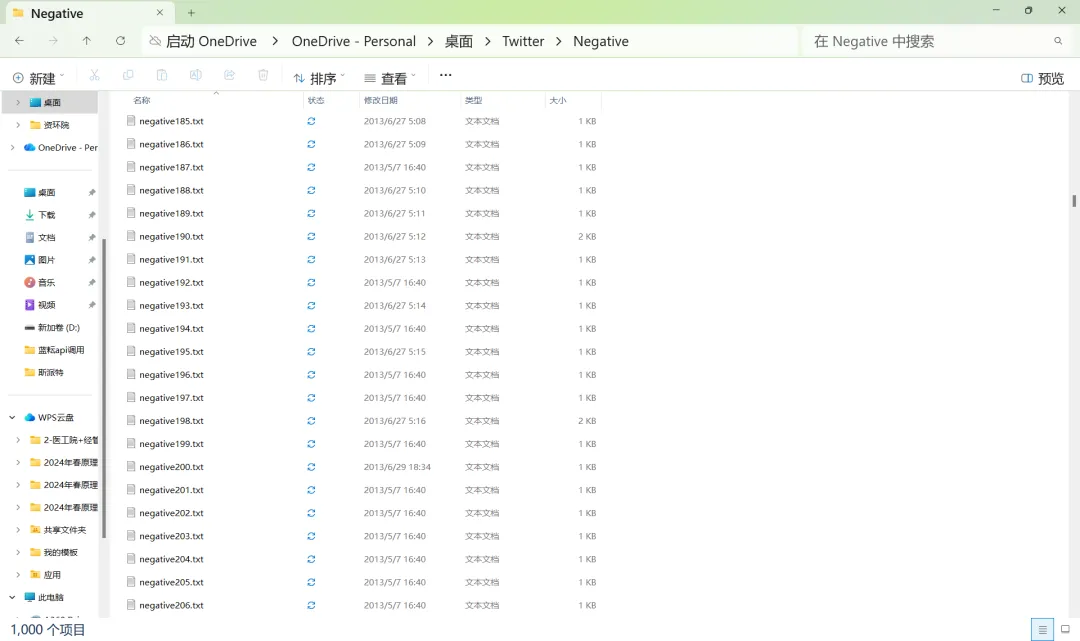Open the 排序 sort dropdown
1080x641 pixels.
(x=319, y=78)
